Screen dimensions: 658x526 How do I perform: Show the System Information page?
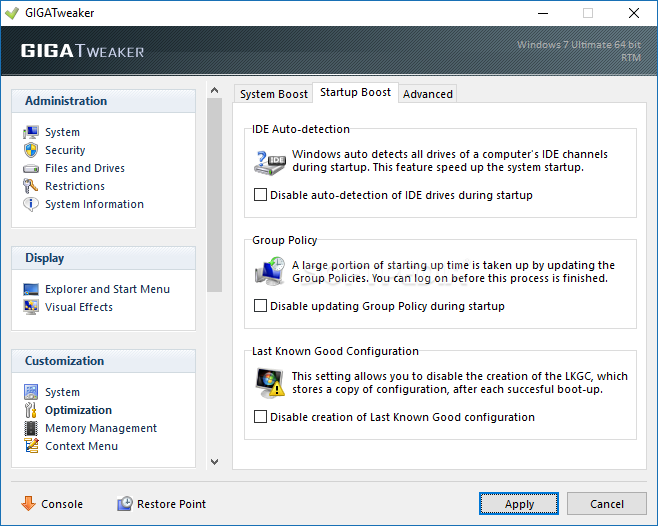(94, 204)
